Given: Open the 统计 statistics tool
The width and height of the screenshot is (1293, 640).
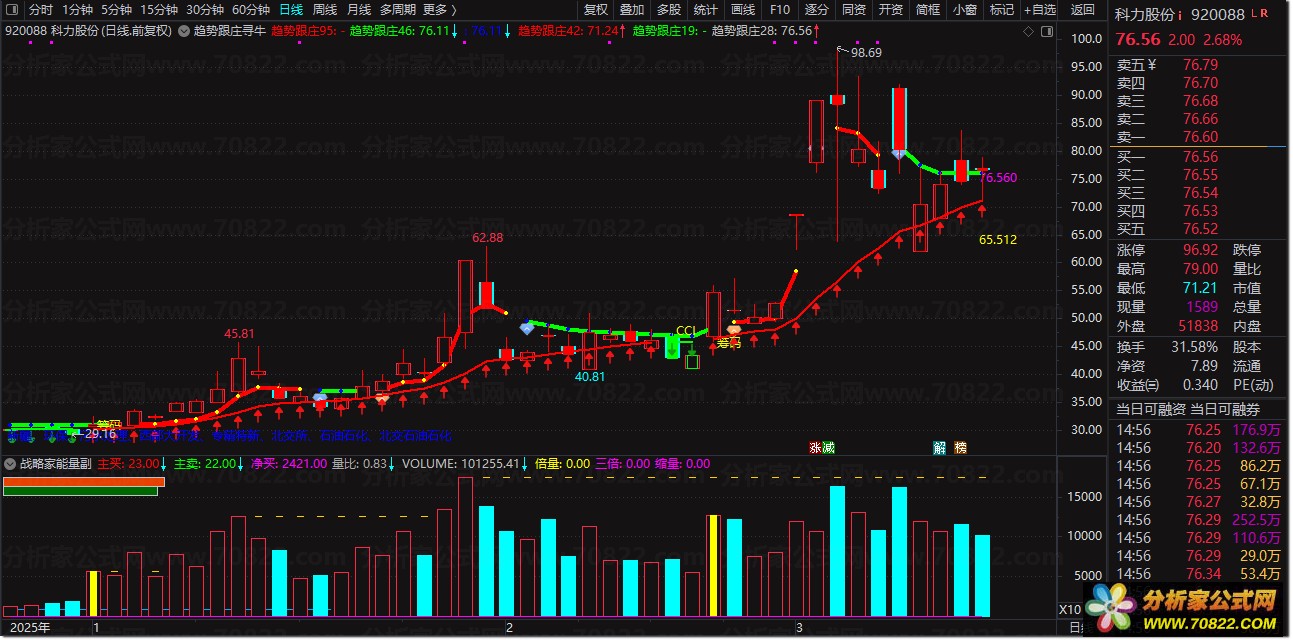Looking at the screenshot, I should pyautogui.click(x=705, y=10).
